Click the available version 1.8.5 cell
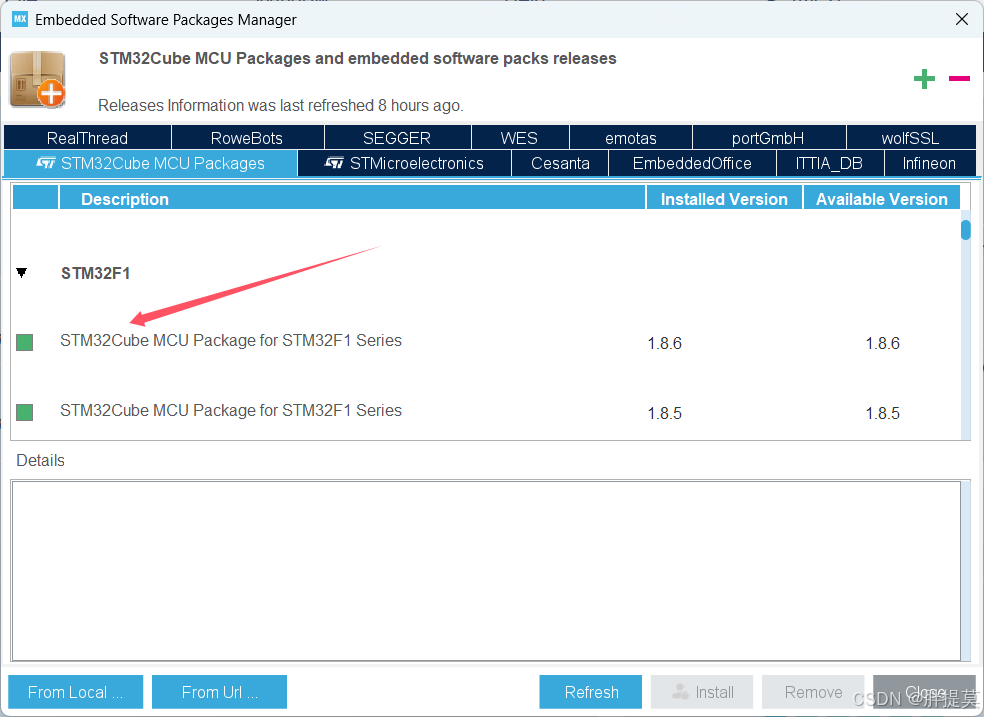The width and height of the screenshot is (984, 717). (x=882, y=413)
